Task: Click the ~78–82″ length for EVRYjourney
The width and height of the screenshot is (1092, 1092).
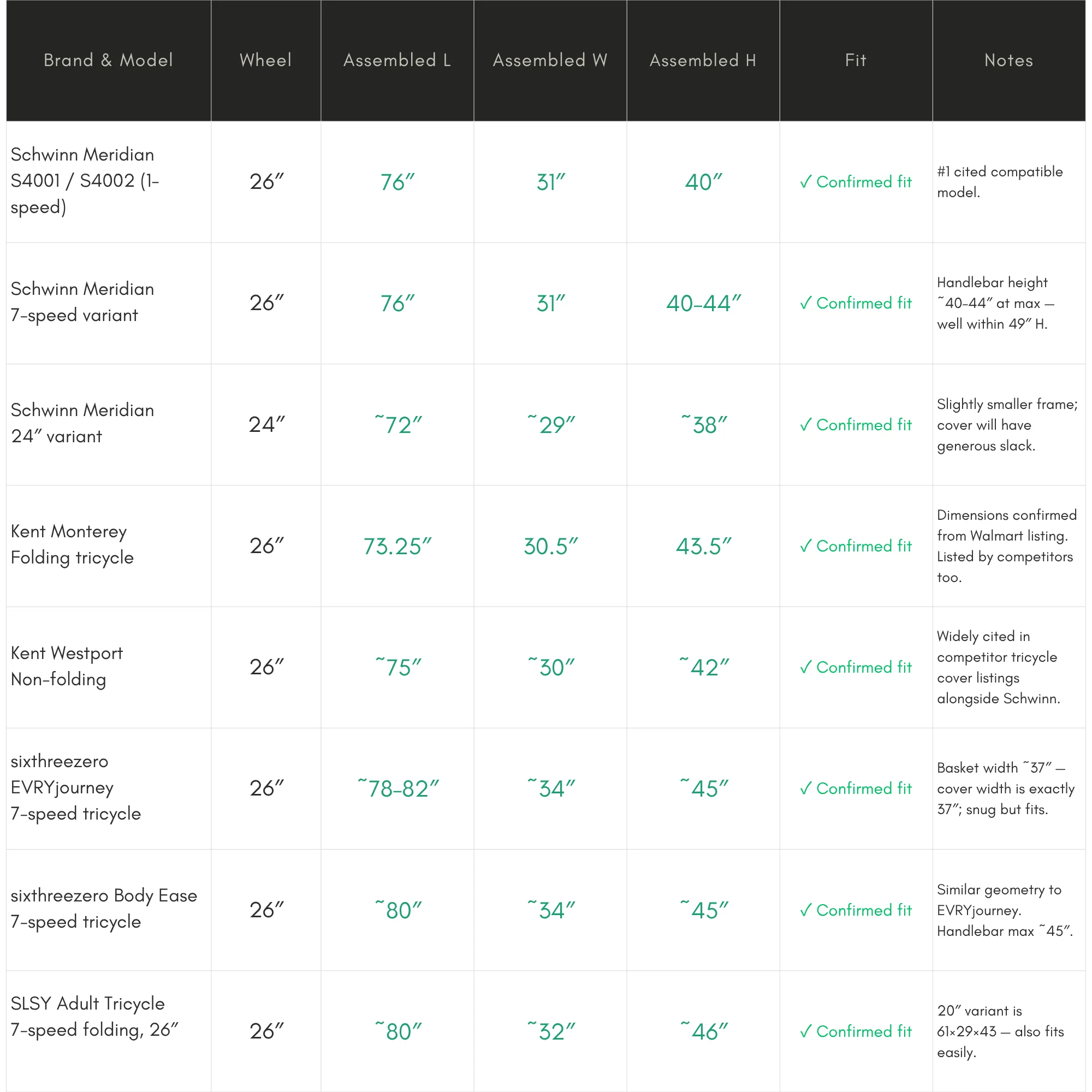Action: coord(398,788)
